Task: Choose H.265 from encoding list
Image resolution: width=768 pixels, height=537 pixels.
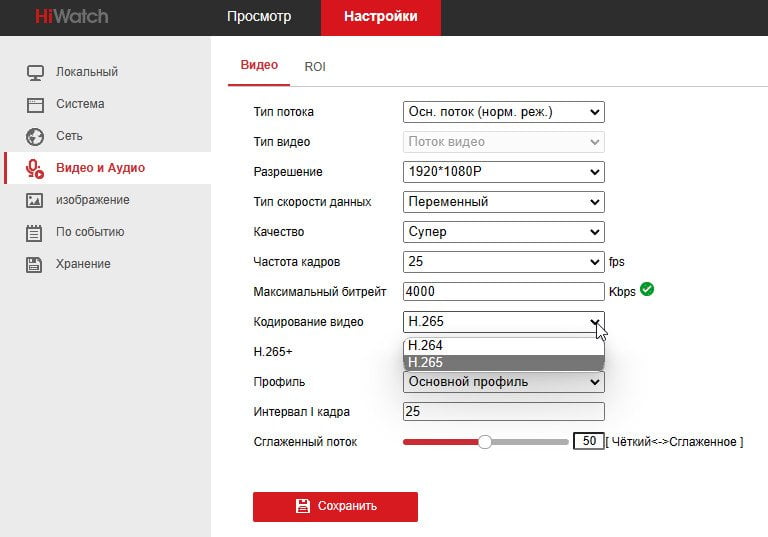Action: click(x=504, y=363)
